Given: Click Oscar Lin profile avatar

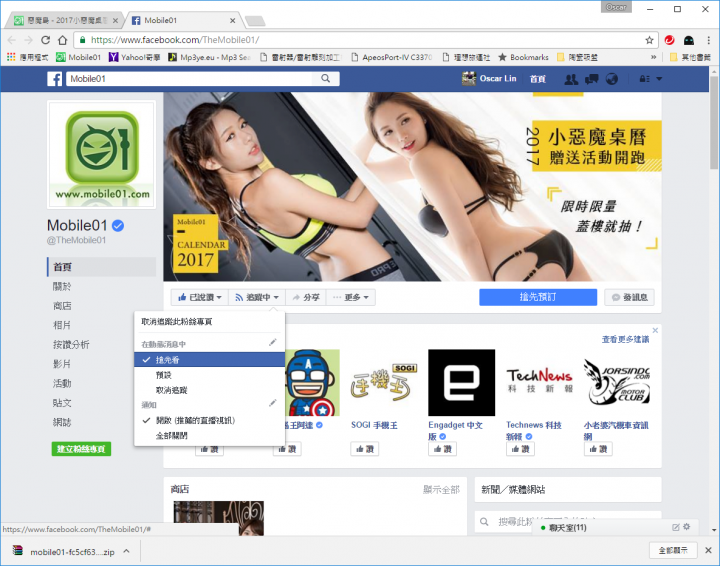Looking at the screenshot, I should pyautogui.click(x=469, y=78).
